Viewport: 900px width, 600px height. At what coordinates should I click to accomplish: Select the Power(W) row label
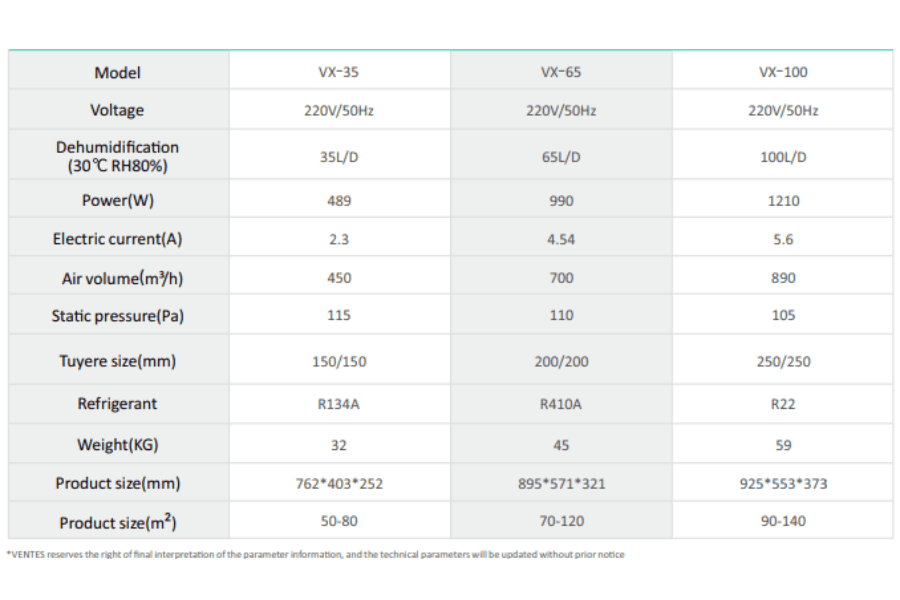tap(118, 200)
